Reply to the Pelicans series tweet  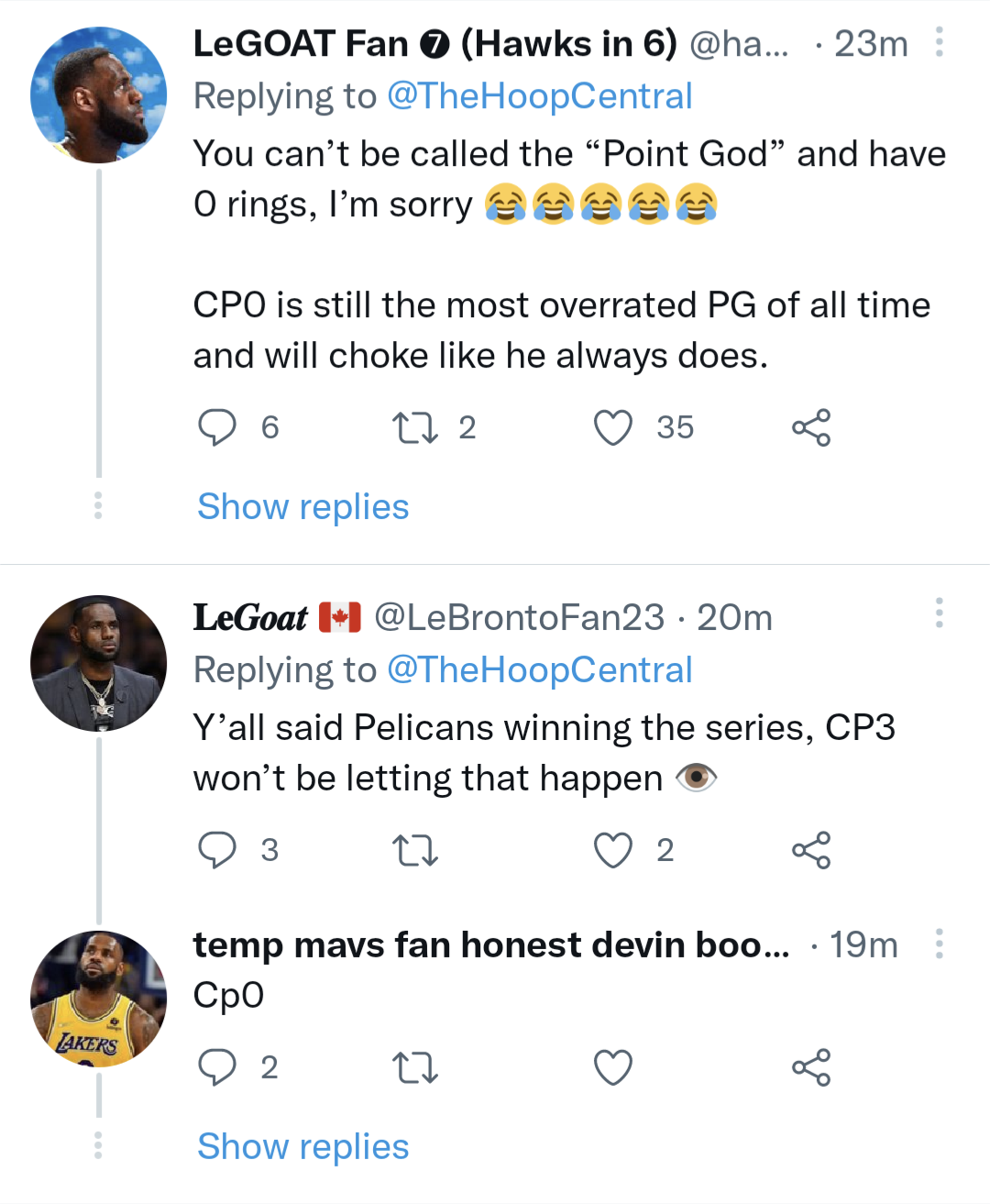[x=217, y=850]
